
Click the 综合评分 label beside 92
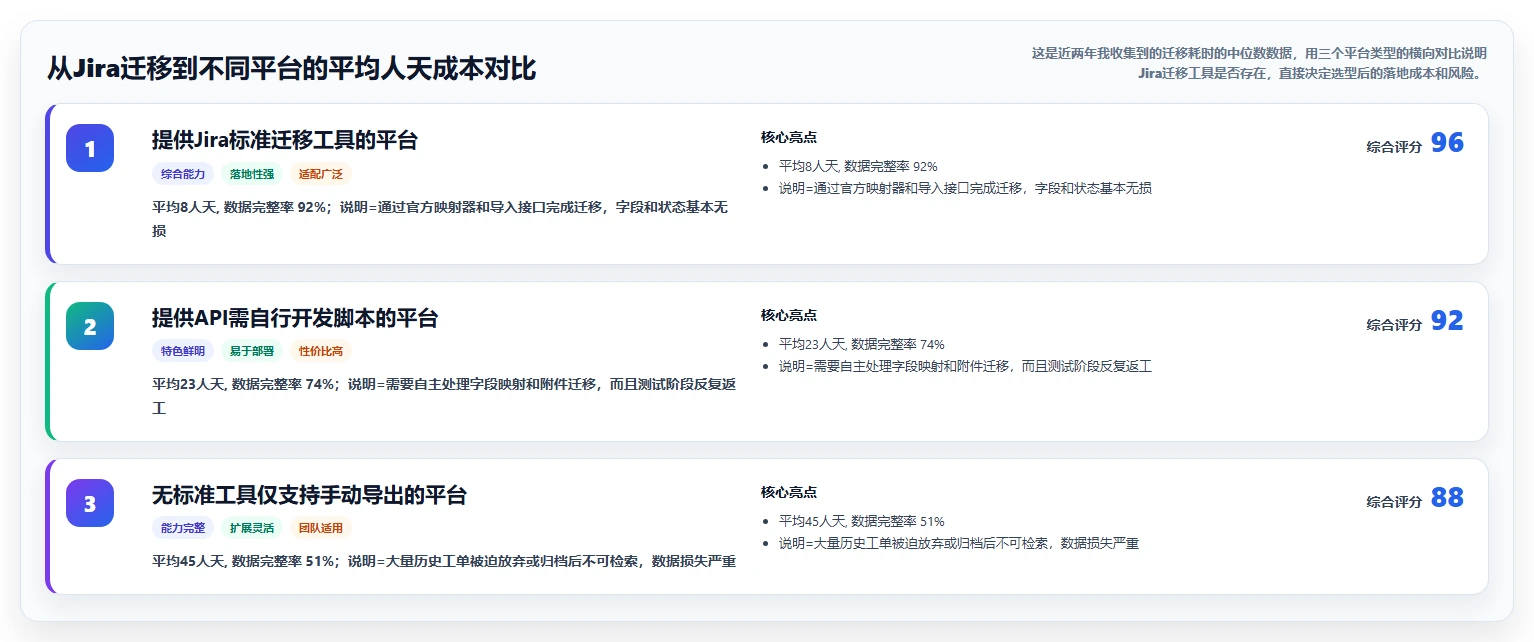pos(1394,325)
